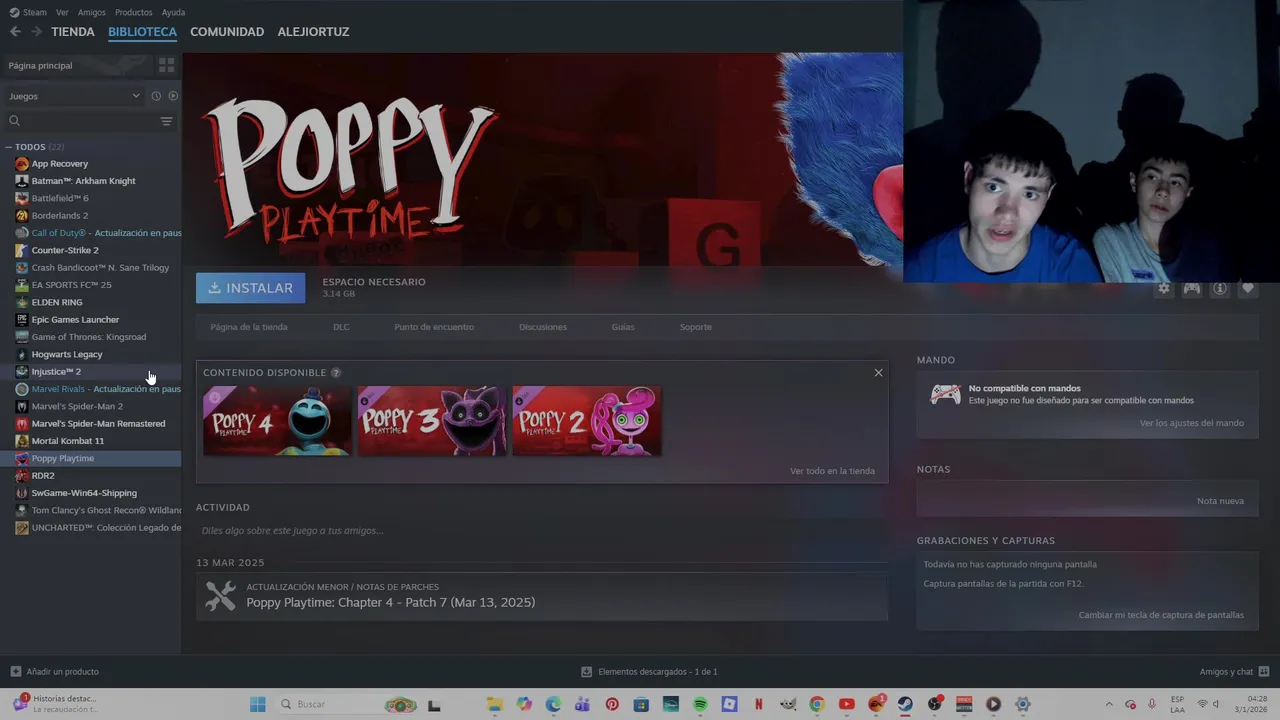Open the ALEJIORTUZ profile tab
The height and width of the screenshot is (720, 1280).
click(x=313, y=32)
